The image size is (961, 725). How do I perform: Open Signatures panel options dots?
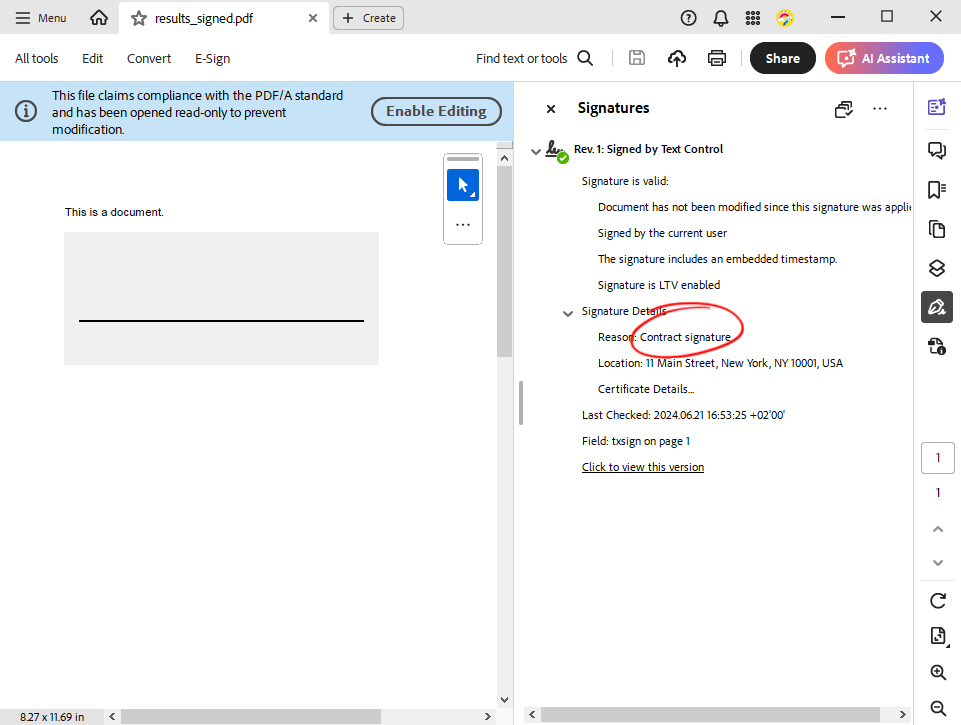879,108
